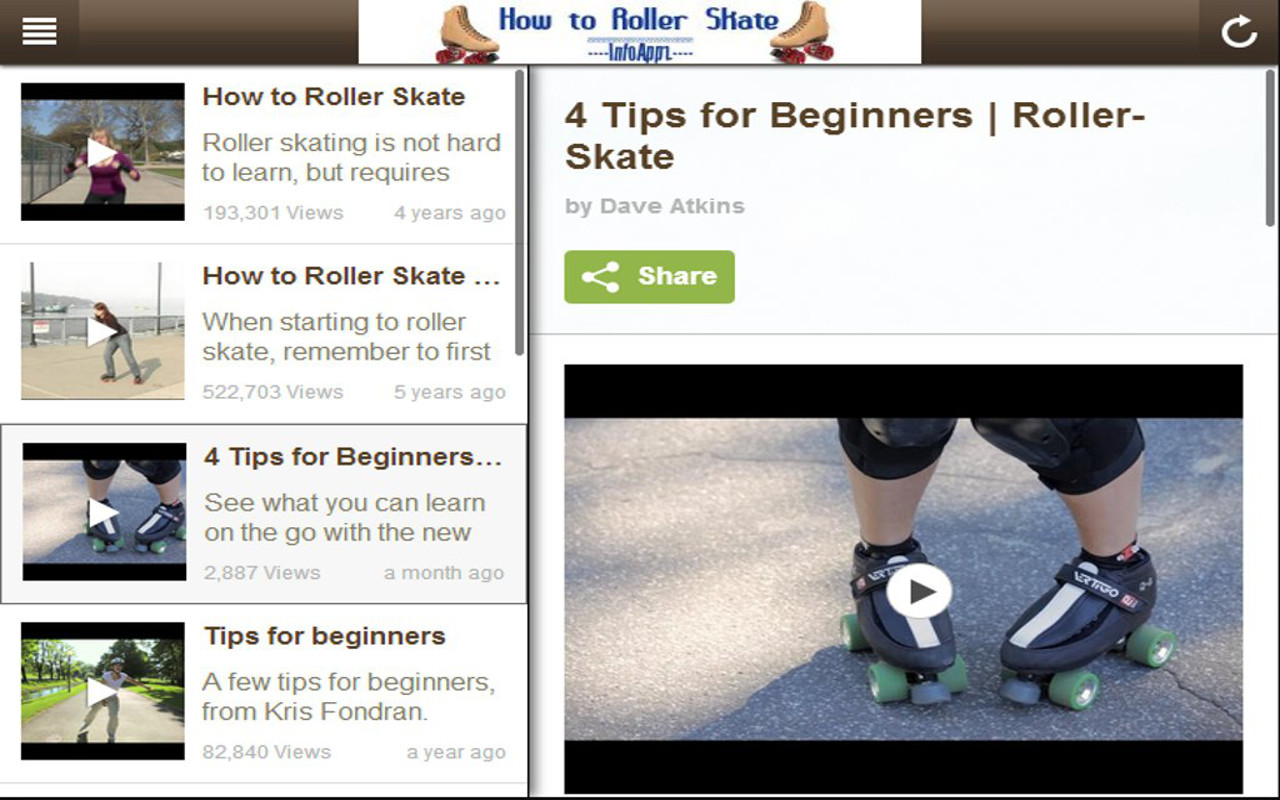The width and height of the screenshot is (1280, 800).
Task: Click the share icon inside Share button
Action: pyautogui.click(x=601, y=277)
